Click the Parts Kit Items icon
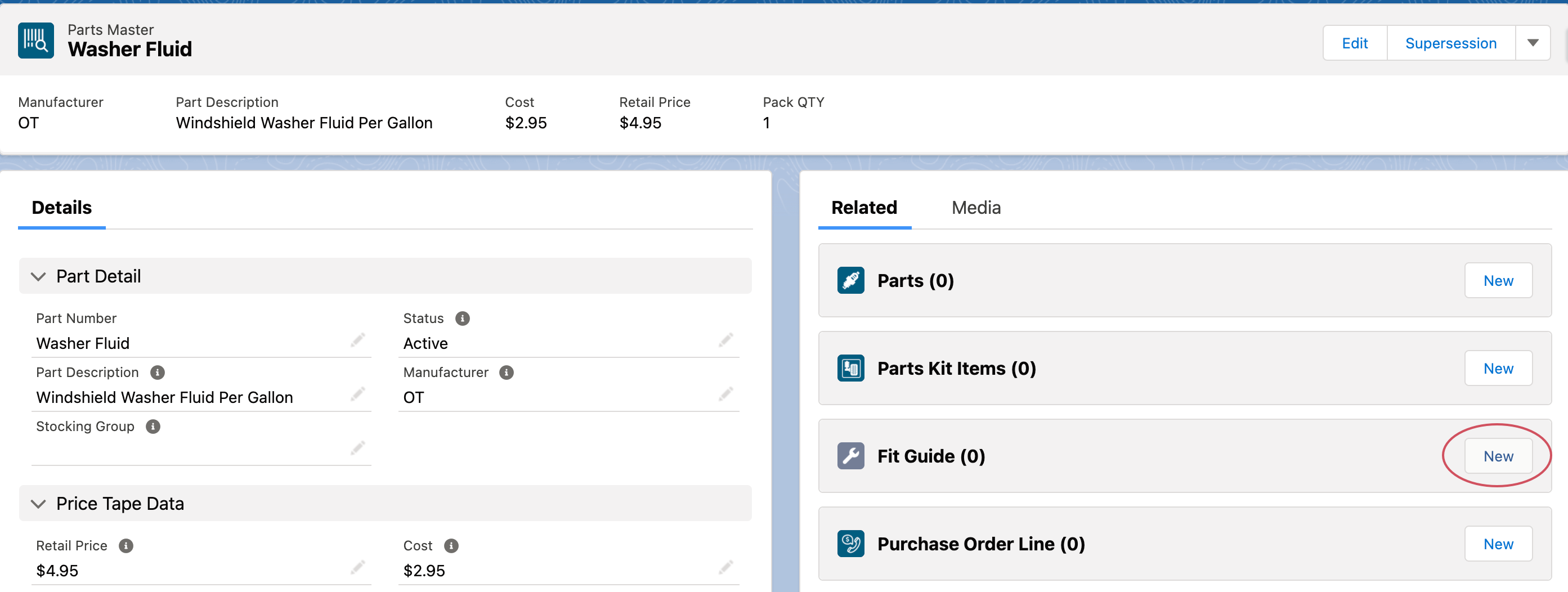 [x=850, y=368]
